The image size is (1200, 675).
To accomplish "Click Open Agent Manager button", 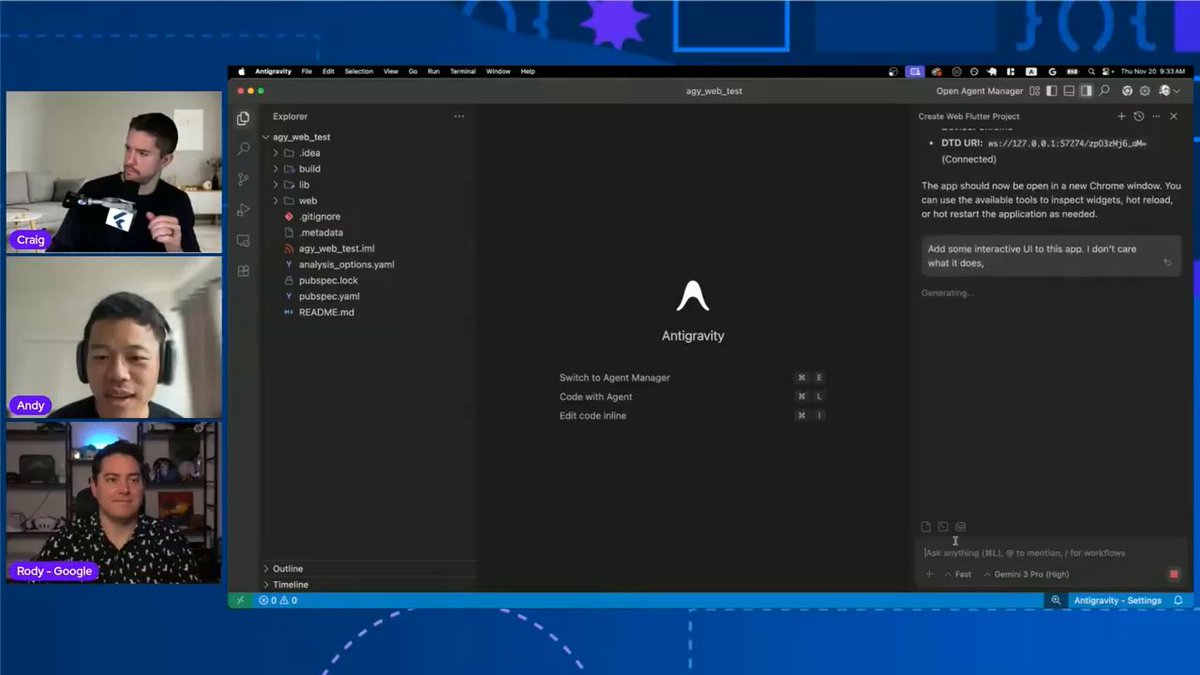I will [979, 91].
